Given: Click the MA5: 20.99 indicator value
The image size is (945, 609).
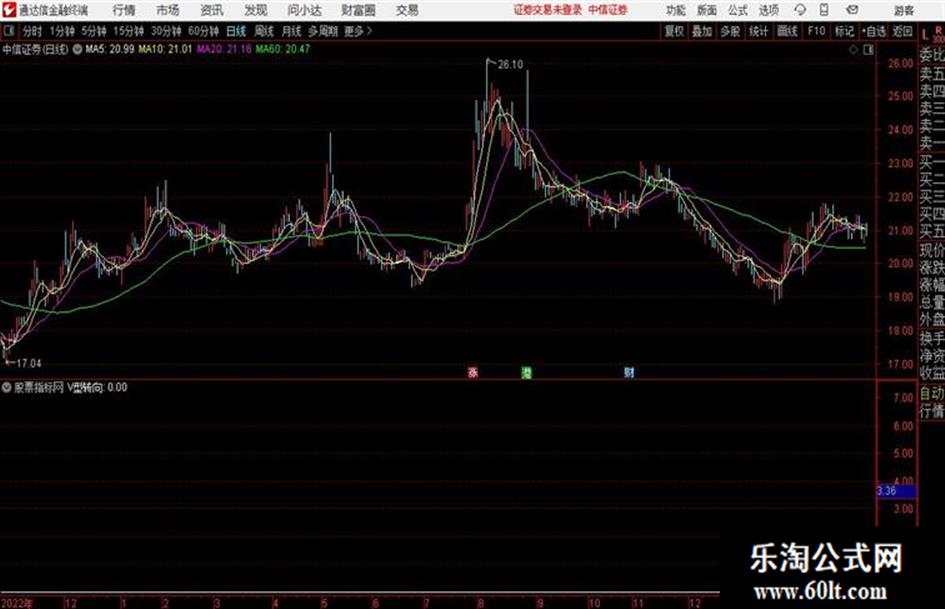Looking at the screenshot, I should (110, 49).
